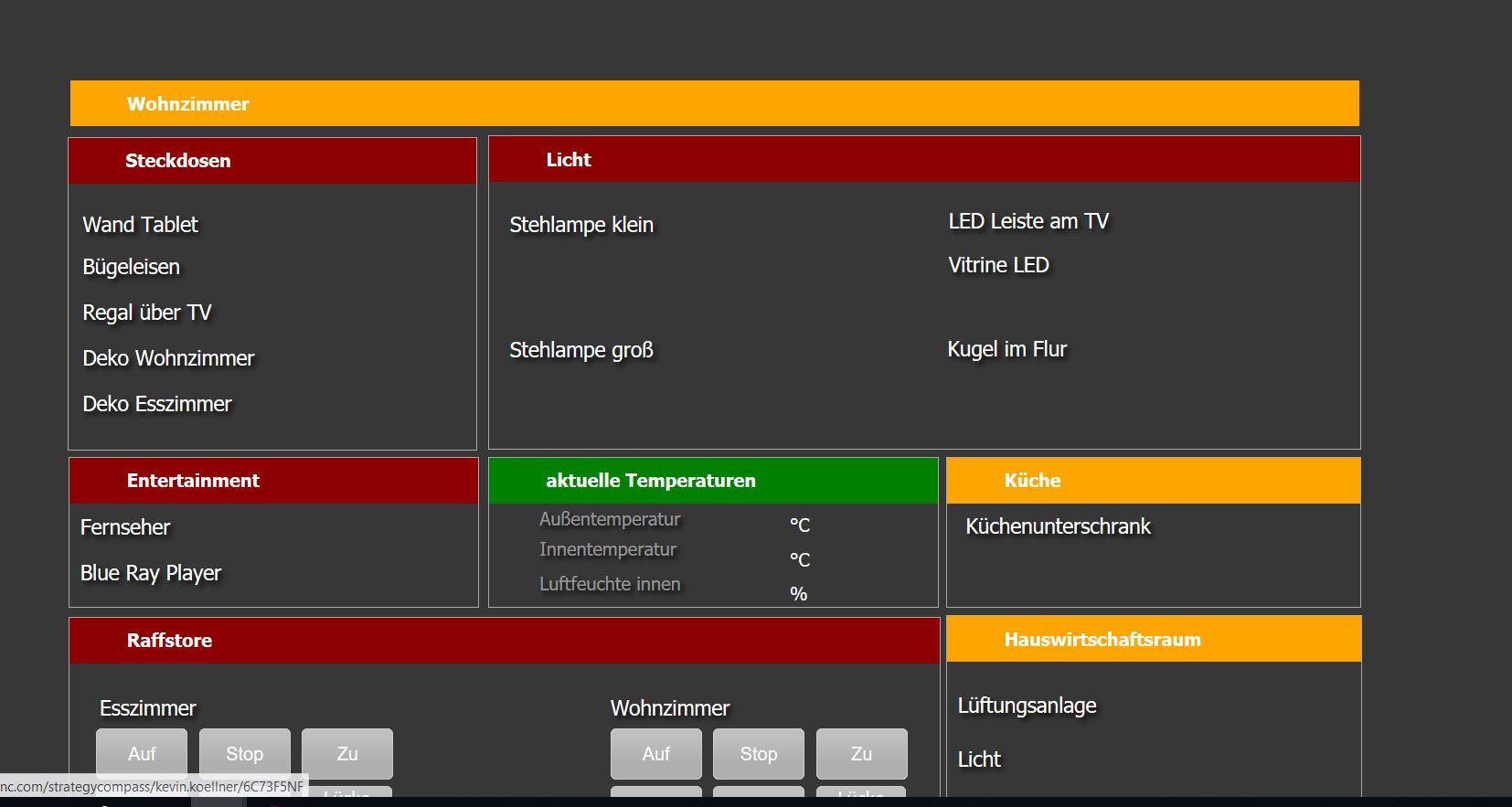Select Regal über TV entry
The image size is (1512, 807).
pyautogui.click(x=146, y=313)
